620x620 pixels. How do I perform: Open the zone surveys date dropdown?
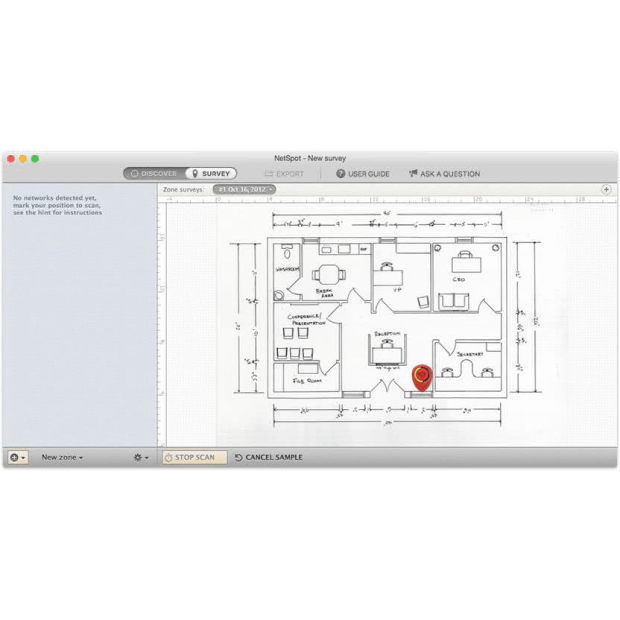pos(244,189)
